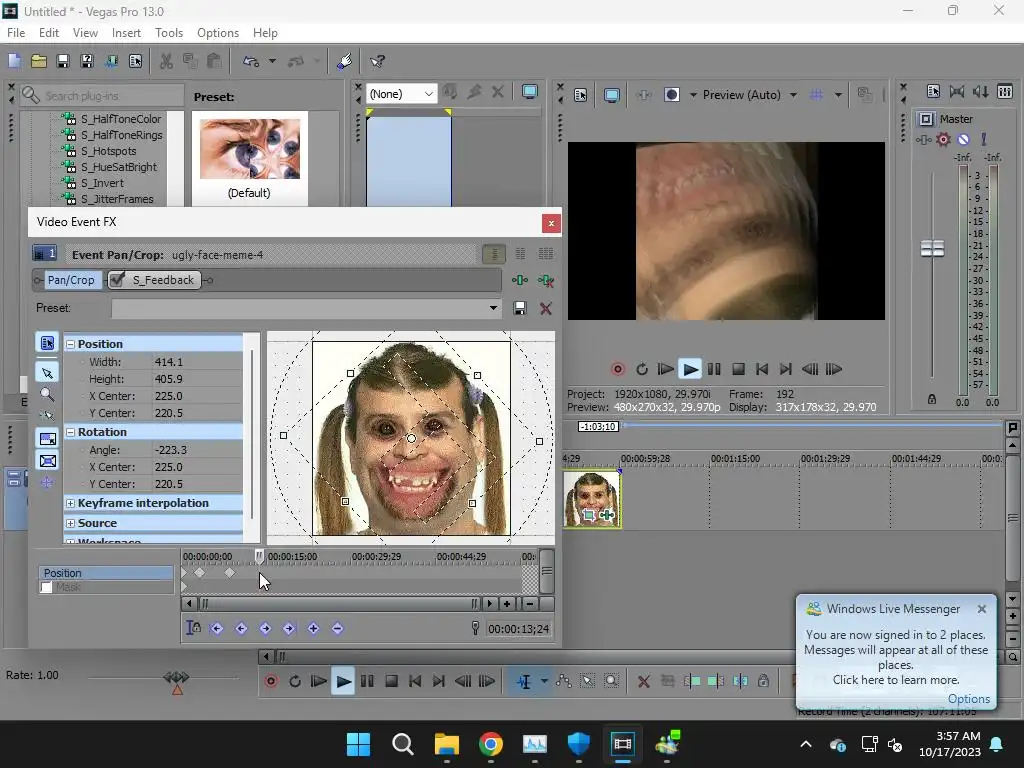The height and width of the screenshot is (768, 1024).
Task: Save the Pan/Crop preset with disk icon
Action: pyautogui.click(x=520, y=308)
